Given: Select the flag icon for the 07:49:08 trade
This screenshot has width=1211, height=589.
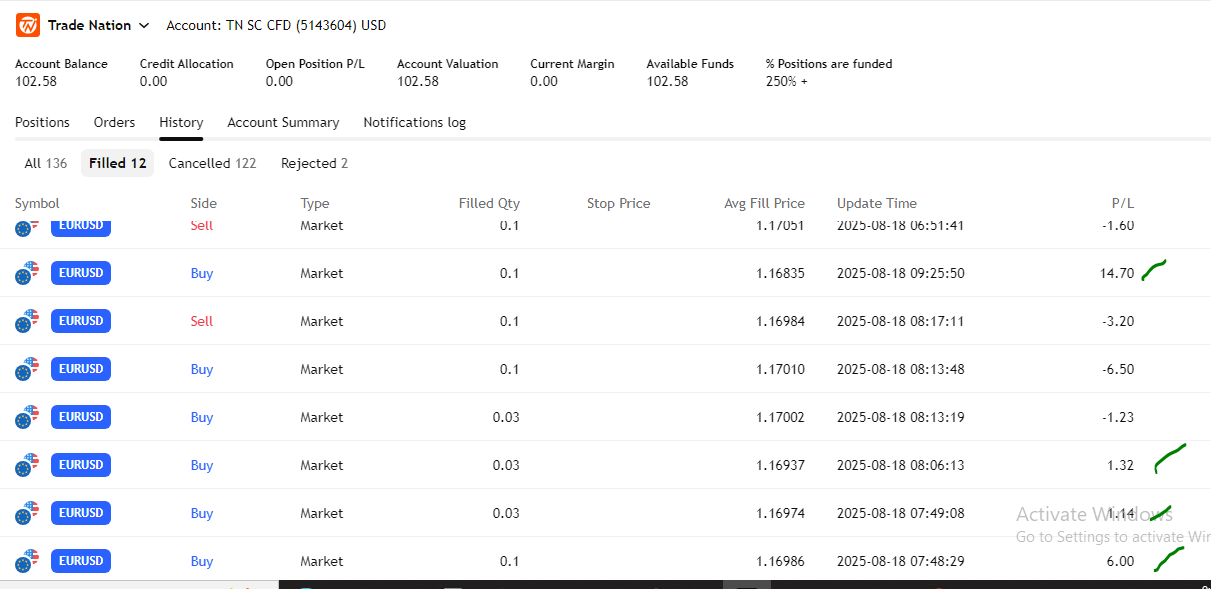Looking at the screenshot, I should point(26,513).
